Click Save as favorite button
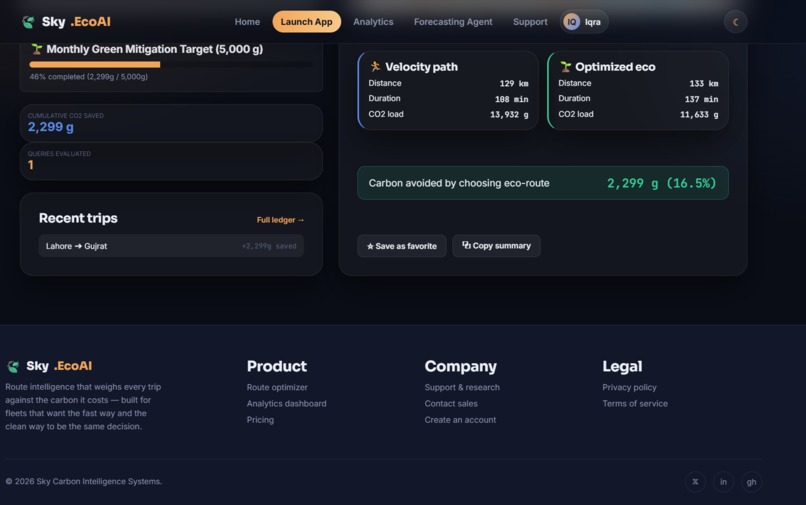The image size is (806, 505). 402,246
